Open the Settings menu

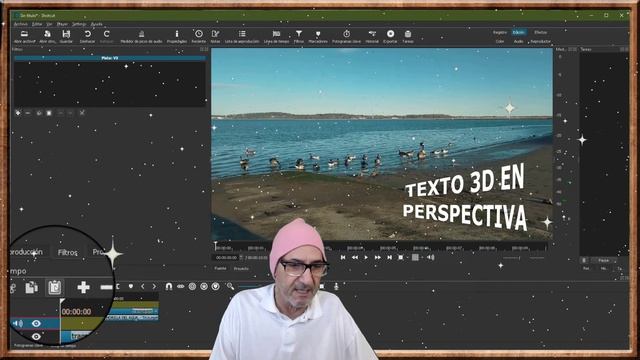tap(79, 24)
